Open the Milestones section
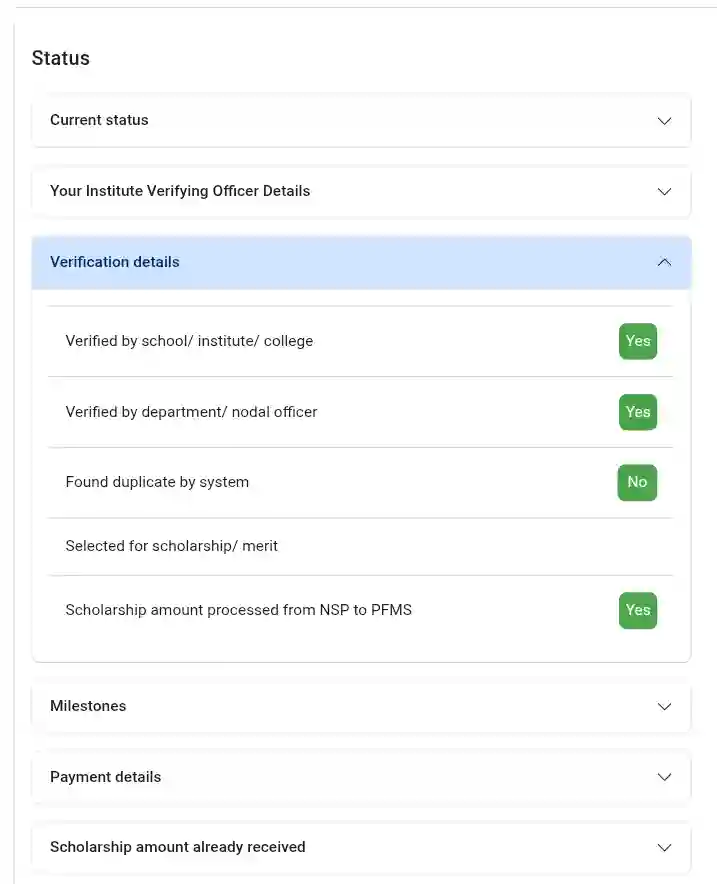717x884 pixels. coord(361,706)
